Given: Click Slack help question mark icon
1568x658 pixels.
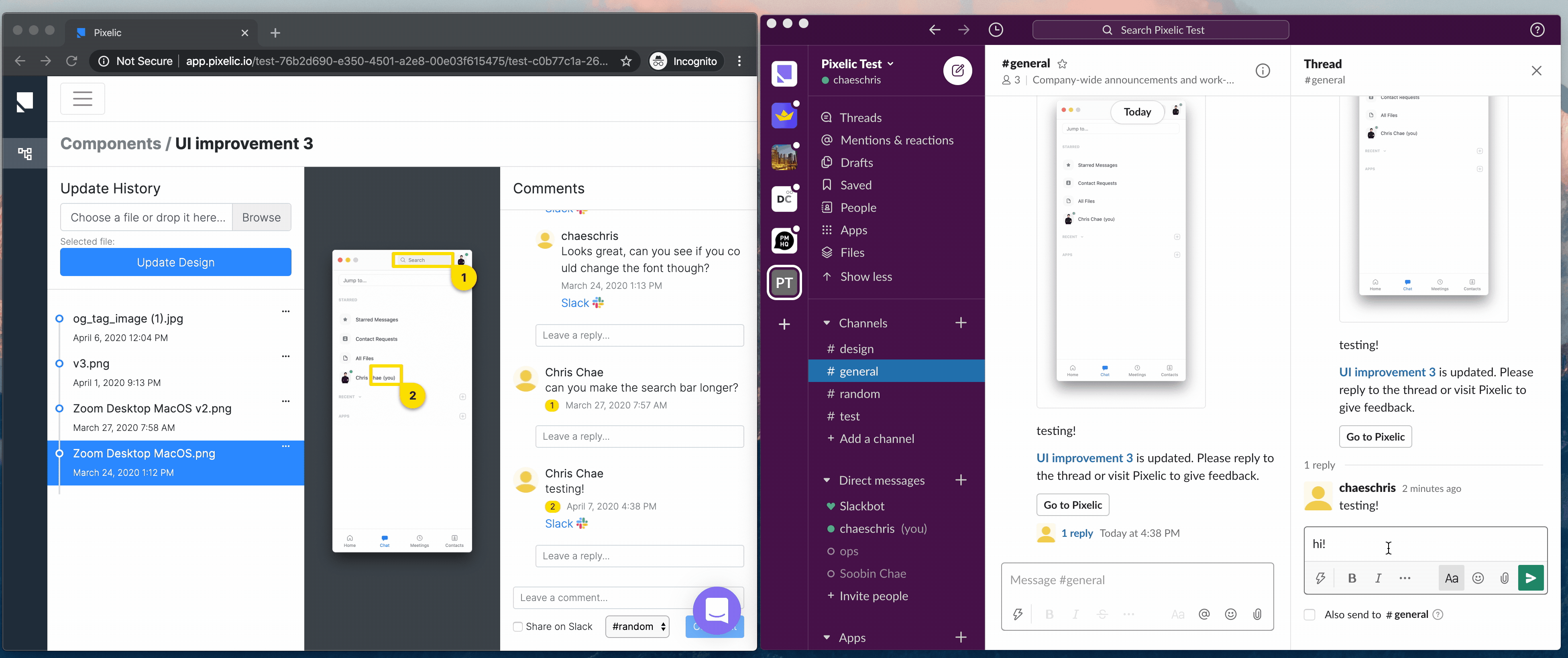Looking at the screenshot, I should [1537, 30].
